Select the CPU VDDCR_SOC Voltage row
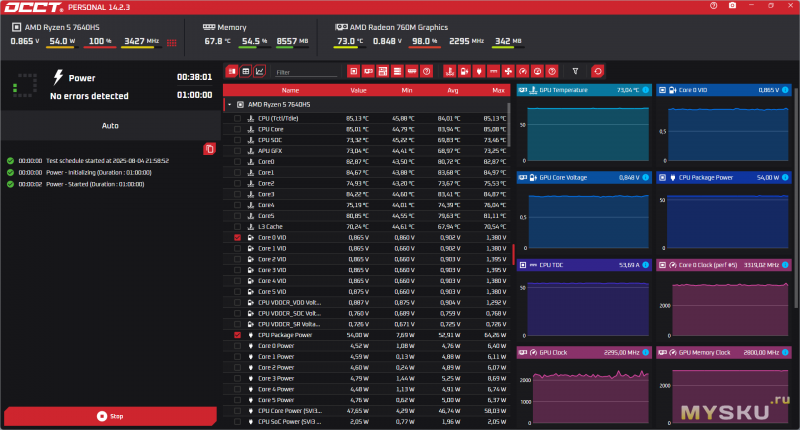 pos(367,314)
